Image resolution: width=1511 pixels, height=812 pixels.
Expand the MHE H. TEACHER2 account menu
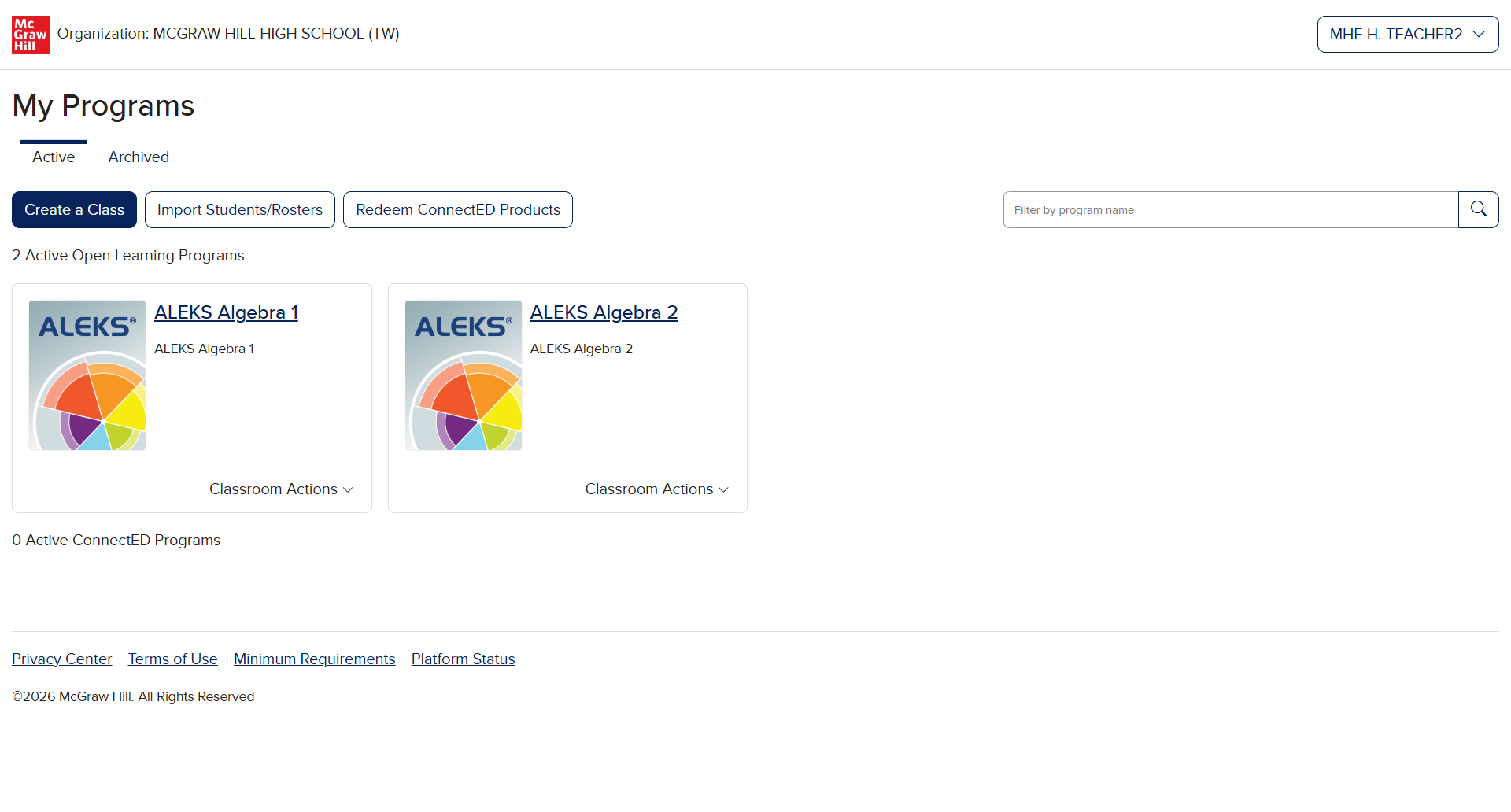[x=1407, y=34]
